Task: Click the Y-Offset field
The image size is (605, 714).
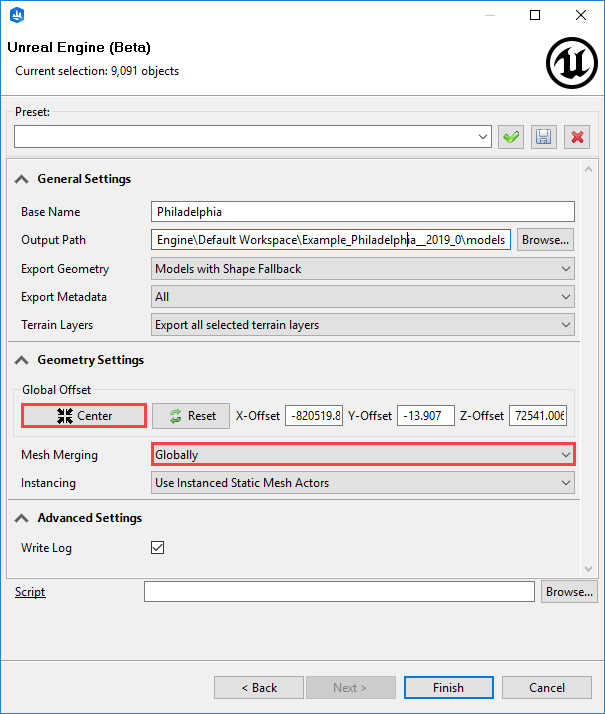Action: pyautogui.click(x=426, y=416)
